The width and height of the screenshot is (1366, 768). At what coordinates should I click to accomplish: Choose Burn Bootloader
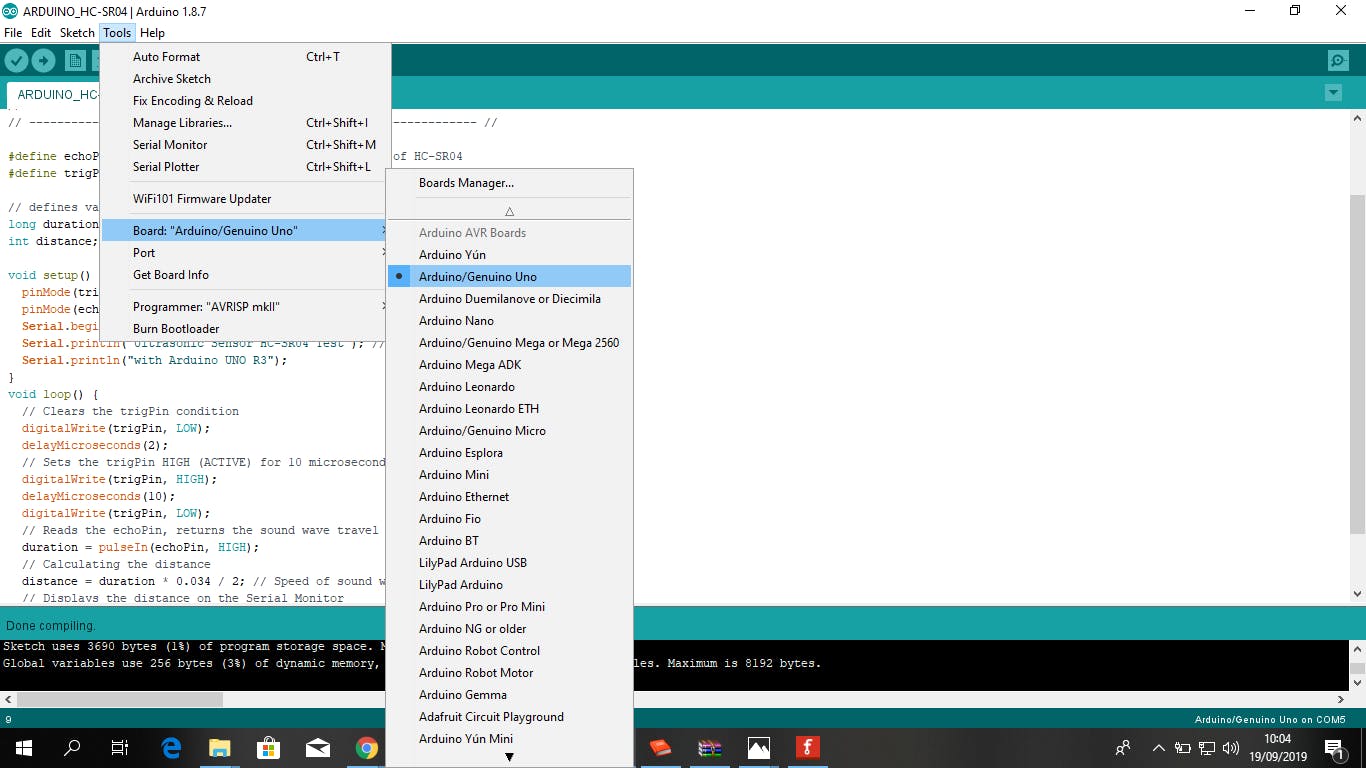point(245,329)
